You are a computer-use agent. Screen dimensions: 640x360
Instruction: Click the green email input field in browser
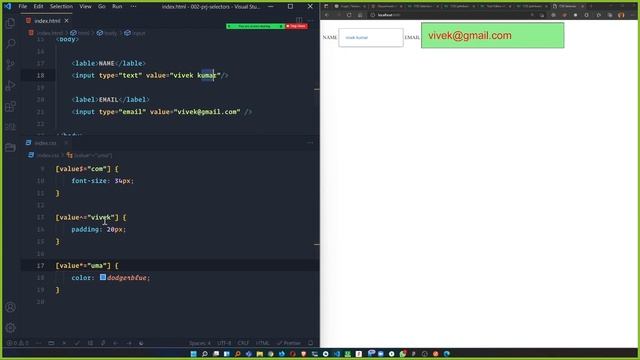pos(492,36)
